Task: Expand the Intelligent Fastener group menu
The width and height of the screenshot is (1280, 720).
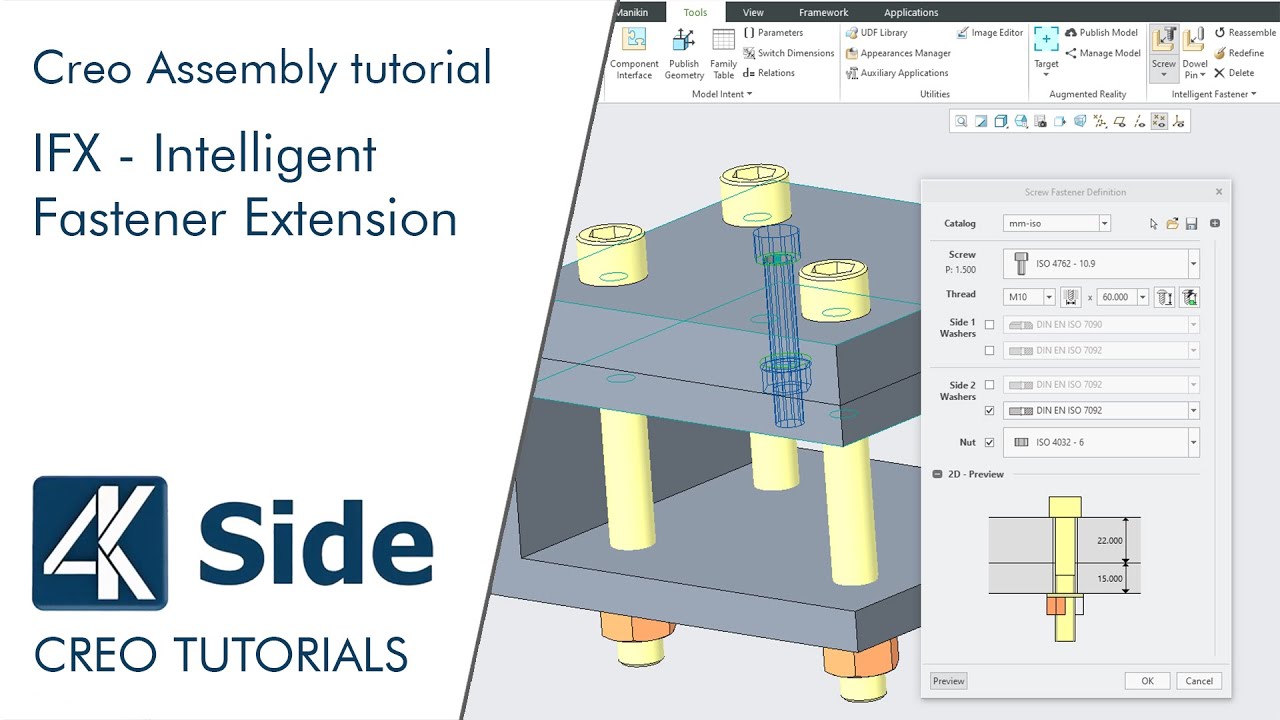Action: coord(1214,94)
